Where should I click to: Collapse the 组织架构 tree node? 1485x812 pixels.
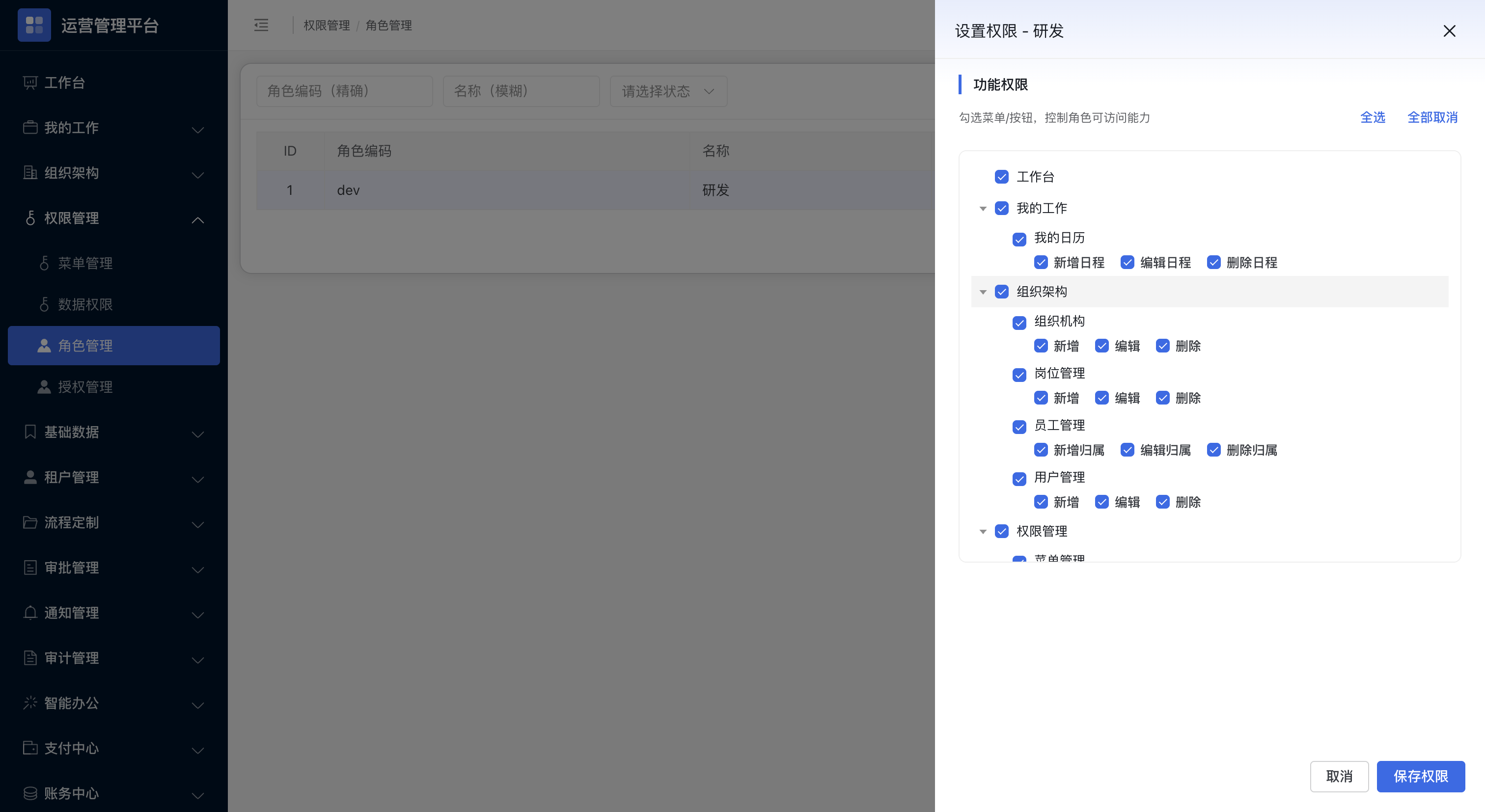click(983, 292)
